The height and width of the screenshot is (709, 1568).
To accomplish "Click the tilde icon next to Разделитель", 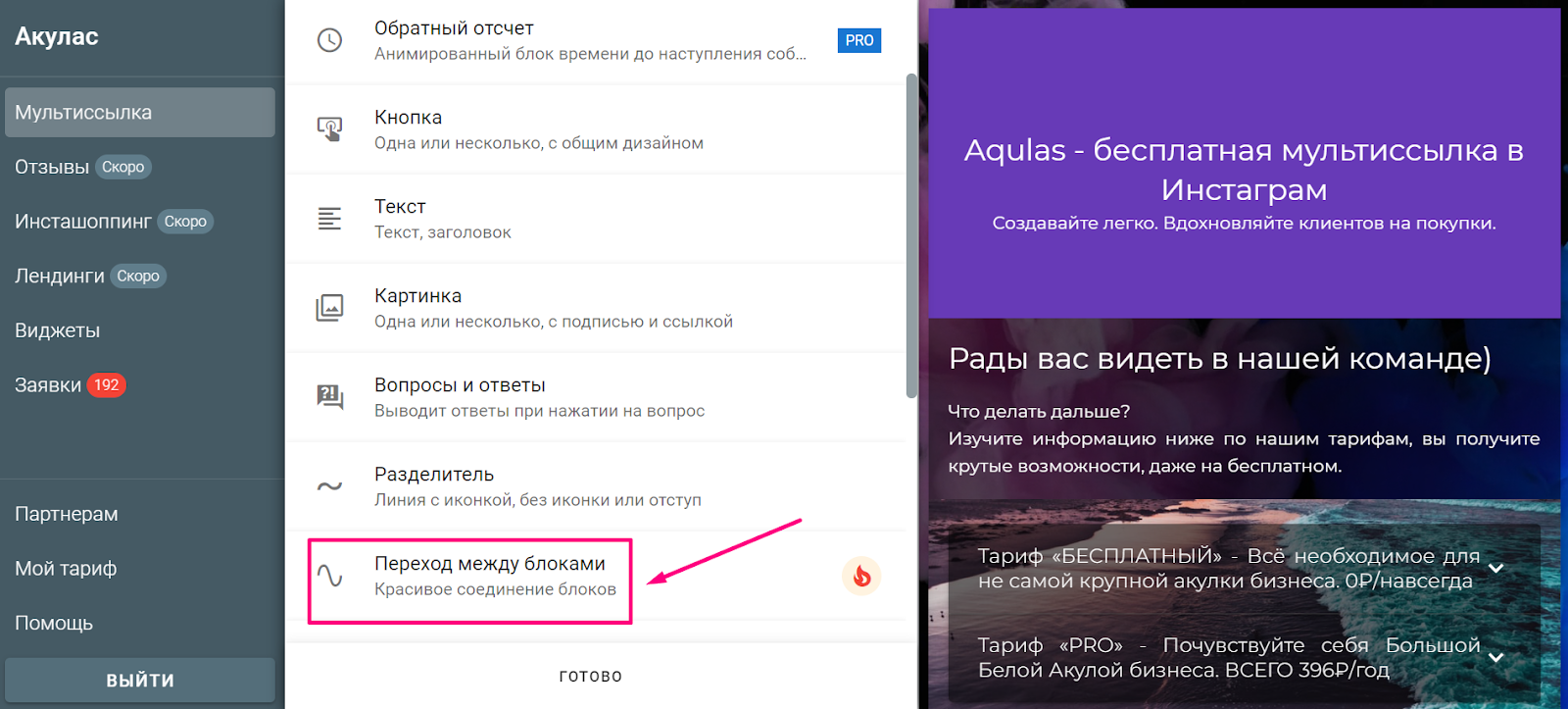I will pyautogui.click(x=329, y=486).
